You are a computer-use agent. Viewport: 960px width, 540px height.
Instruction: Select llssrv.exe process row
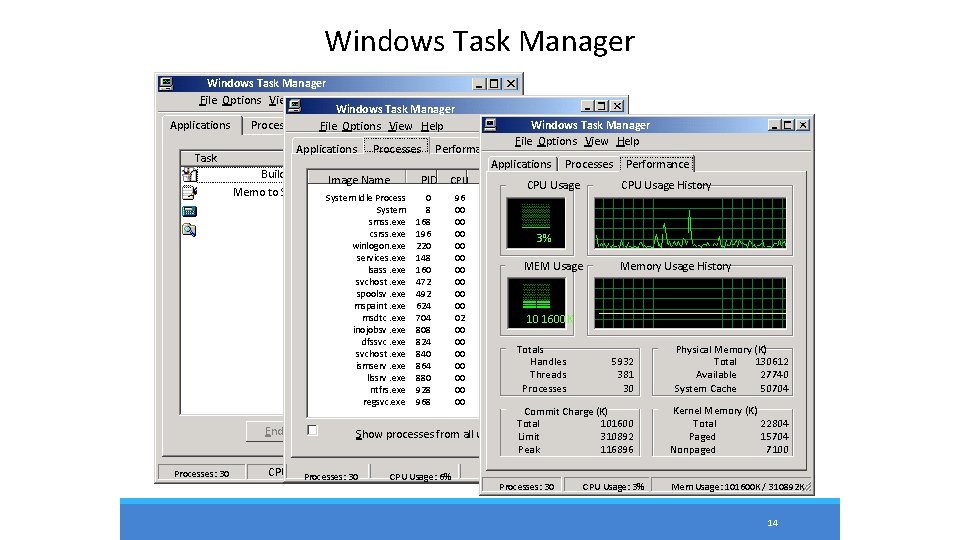[395, 378]
